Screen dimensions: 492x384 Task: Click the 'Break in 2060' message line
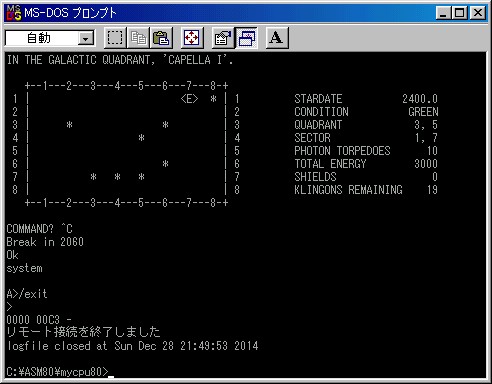pyautogui.click(x=45, y=242)
